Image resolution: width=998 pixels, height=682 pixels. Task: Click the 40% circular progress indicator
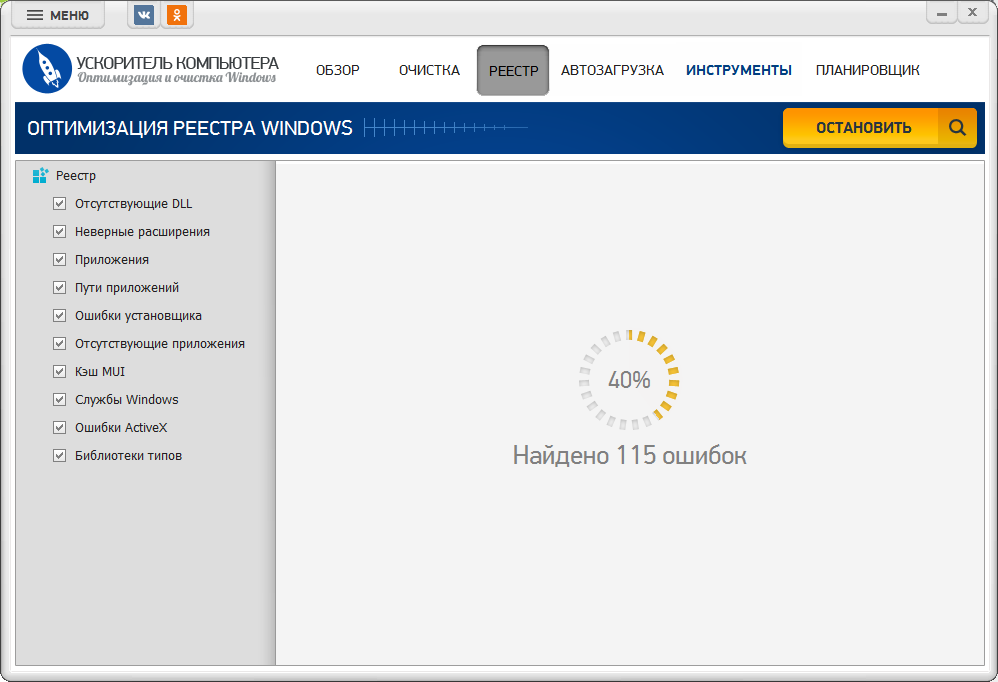coord(629,380)
